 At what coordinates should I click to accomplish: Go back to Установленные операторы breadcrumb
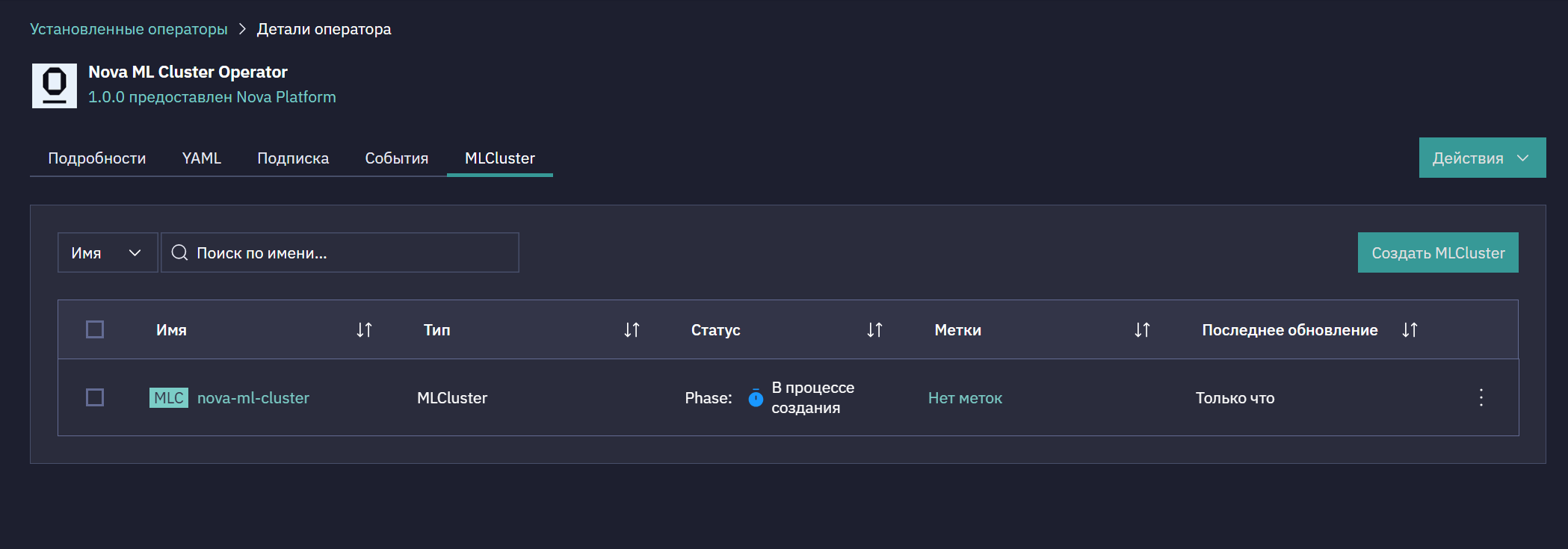129,29
